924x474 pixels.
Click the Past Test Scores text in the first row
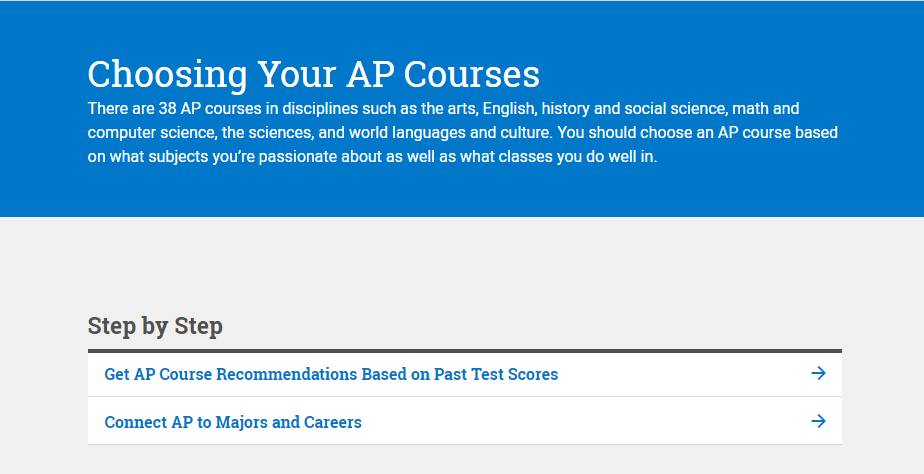[496, 374]
